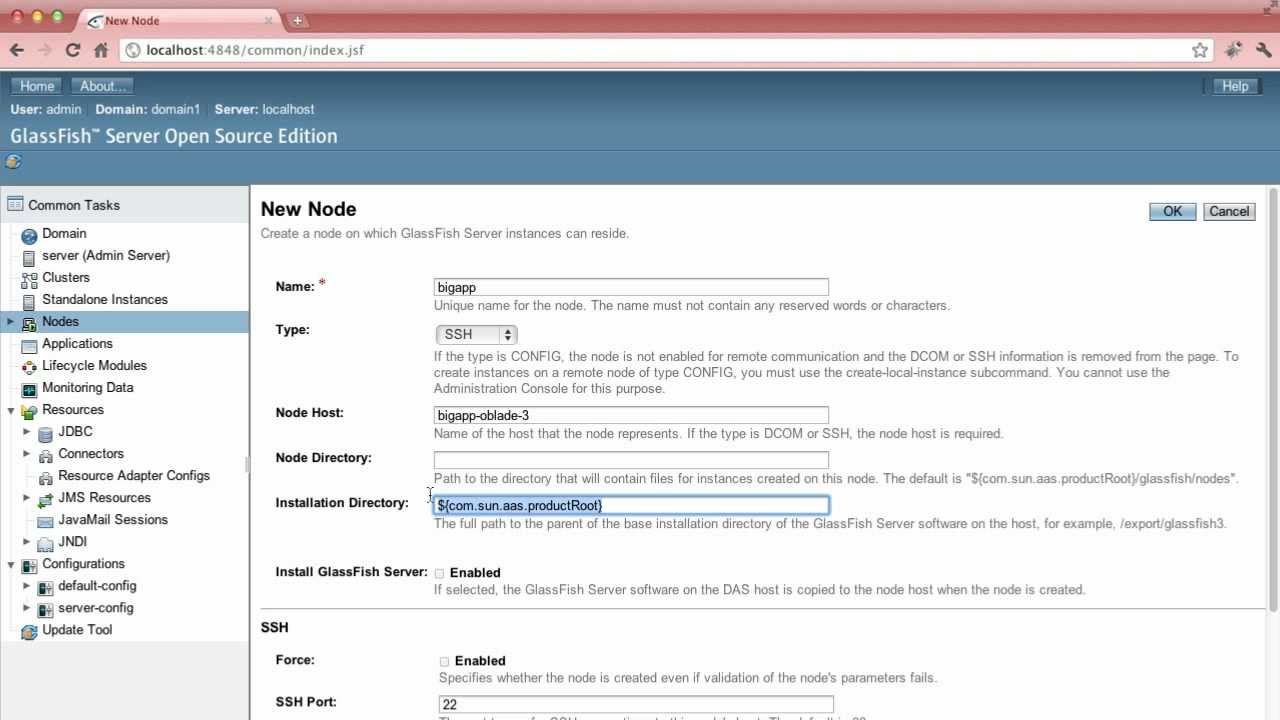
Task: Cancel the New Node form
Action: pos(1229,211)
